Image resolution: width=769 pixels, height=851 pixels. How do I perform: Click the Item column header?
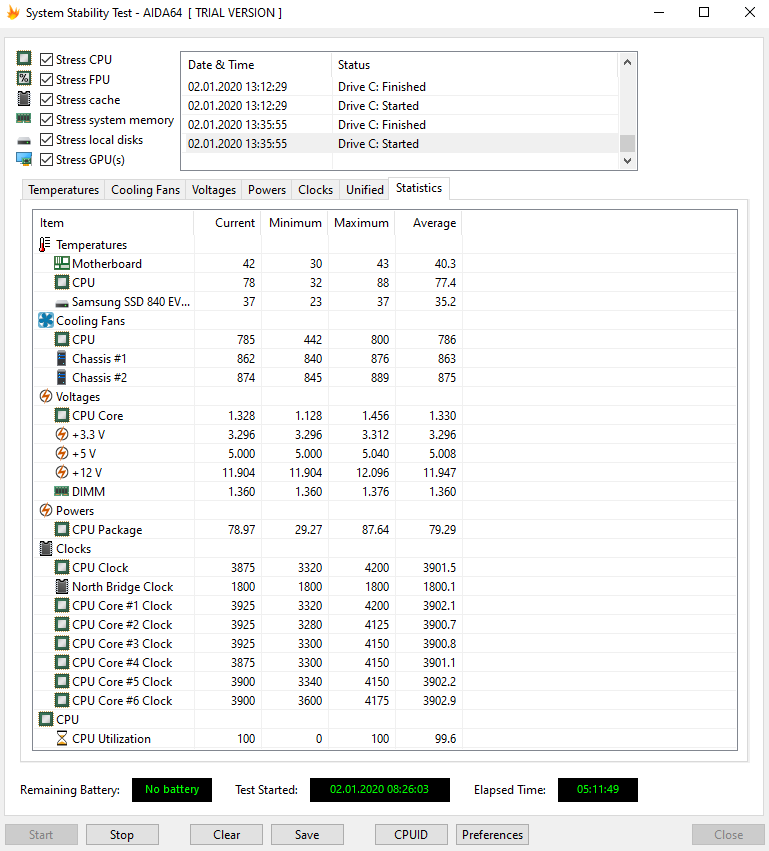coord(113,223)
